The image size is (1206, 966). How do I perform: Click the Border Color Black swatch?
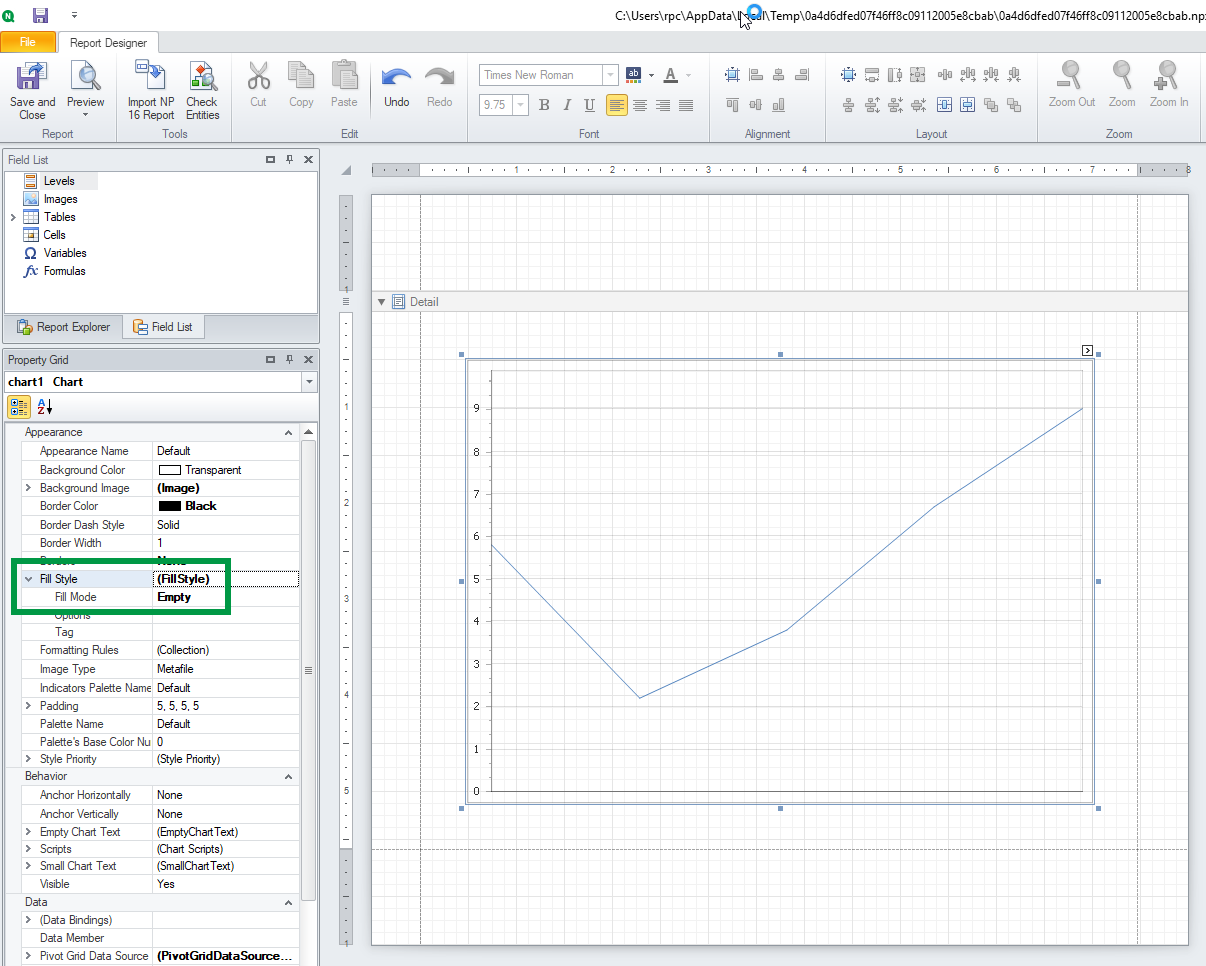coord(170,506)
